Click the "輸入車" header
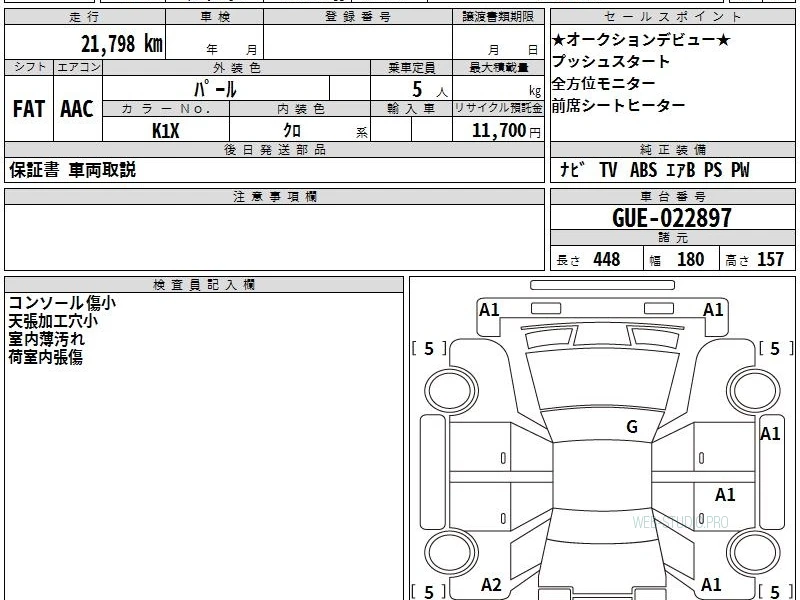This screenshot has width=800, height=600. click(x=411, y=109)
